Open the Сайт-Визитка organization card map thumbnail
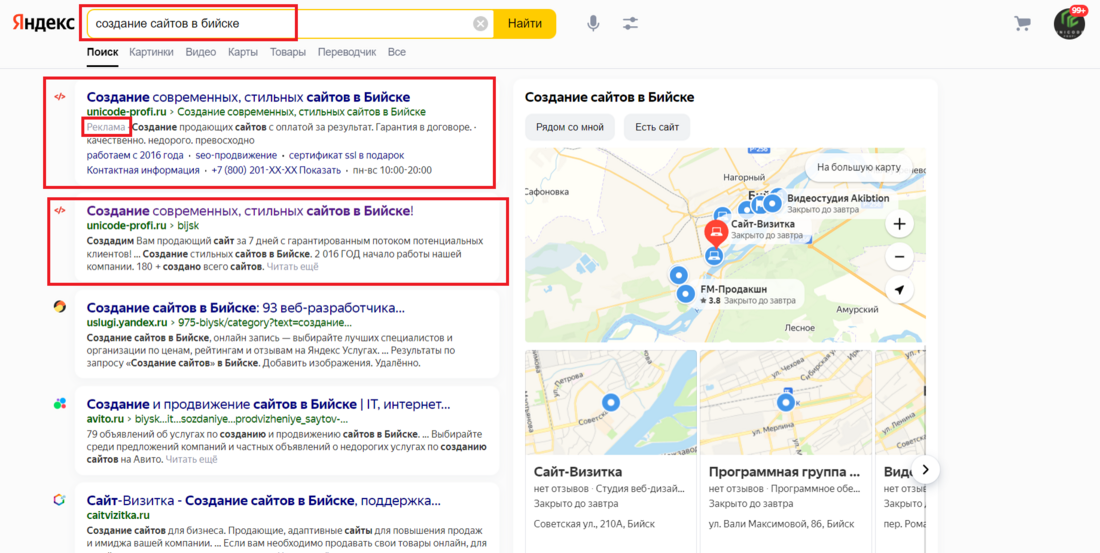Image resolution: width=1100 pixels, height=553 pixels. click(x=611, y=403)
